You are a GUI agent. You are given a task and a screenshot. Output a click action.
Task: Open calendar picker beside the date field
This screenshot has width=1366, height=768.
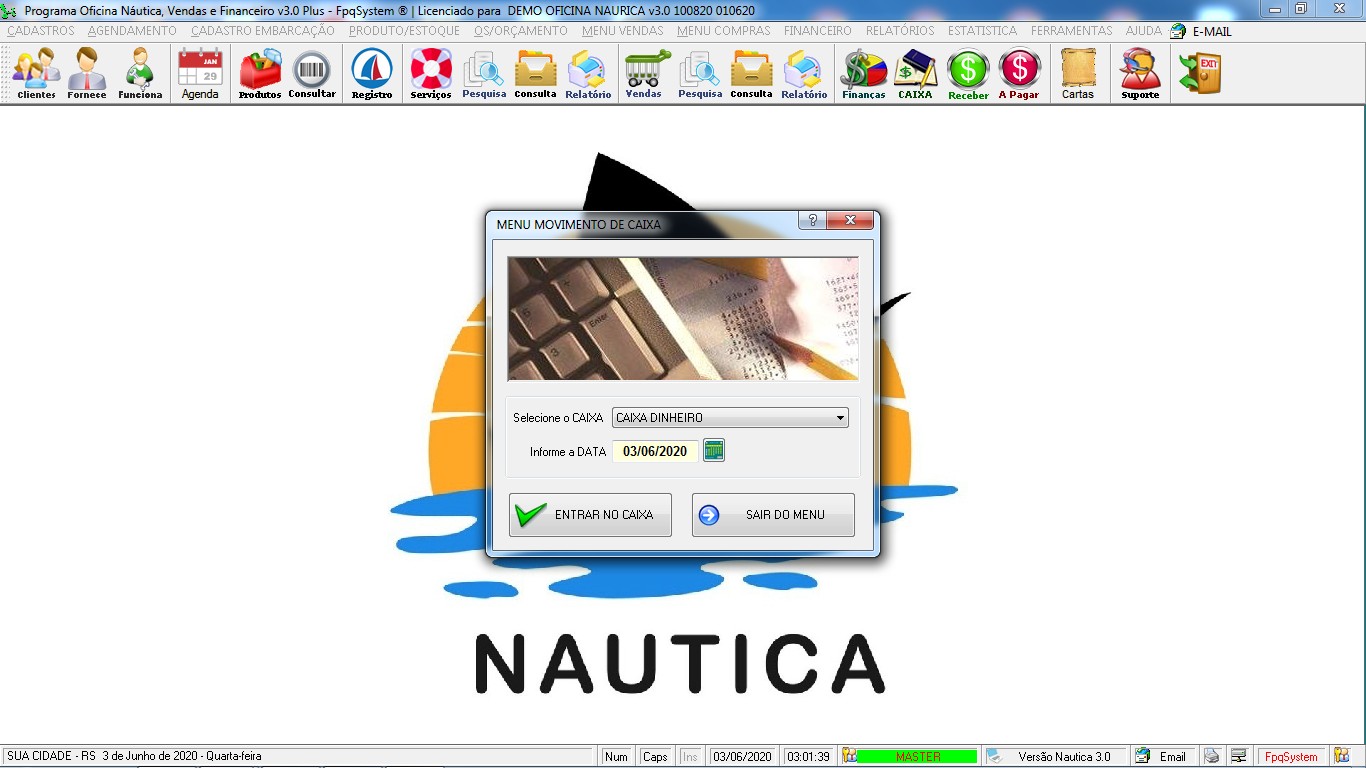(x=713, y=451)
